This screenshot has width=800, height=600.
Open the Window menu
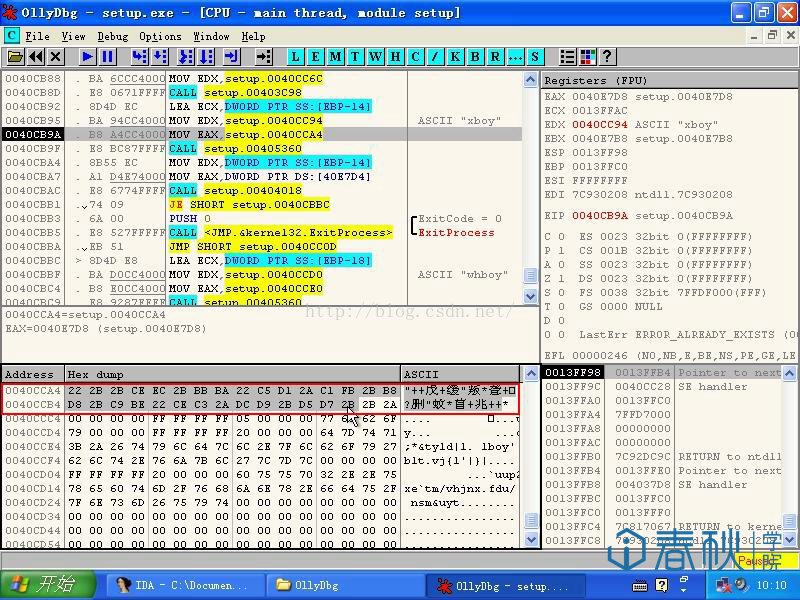pos(211,36)
